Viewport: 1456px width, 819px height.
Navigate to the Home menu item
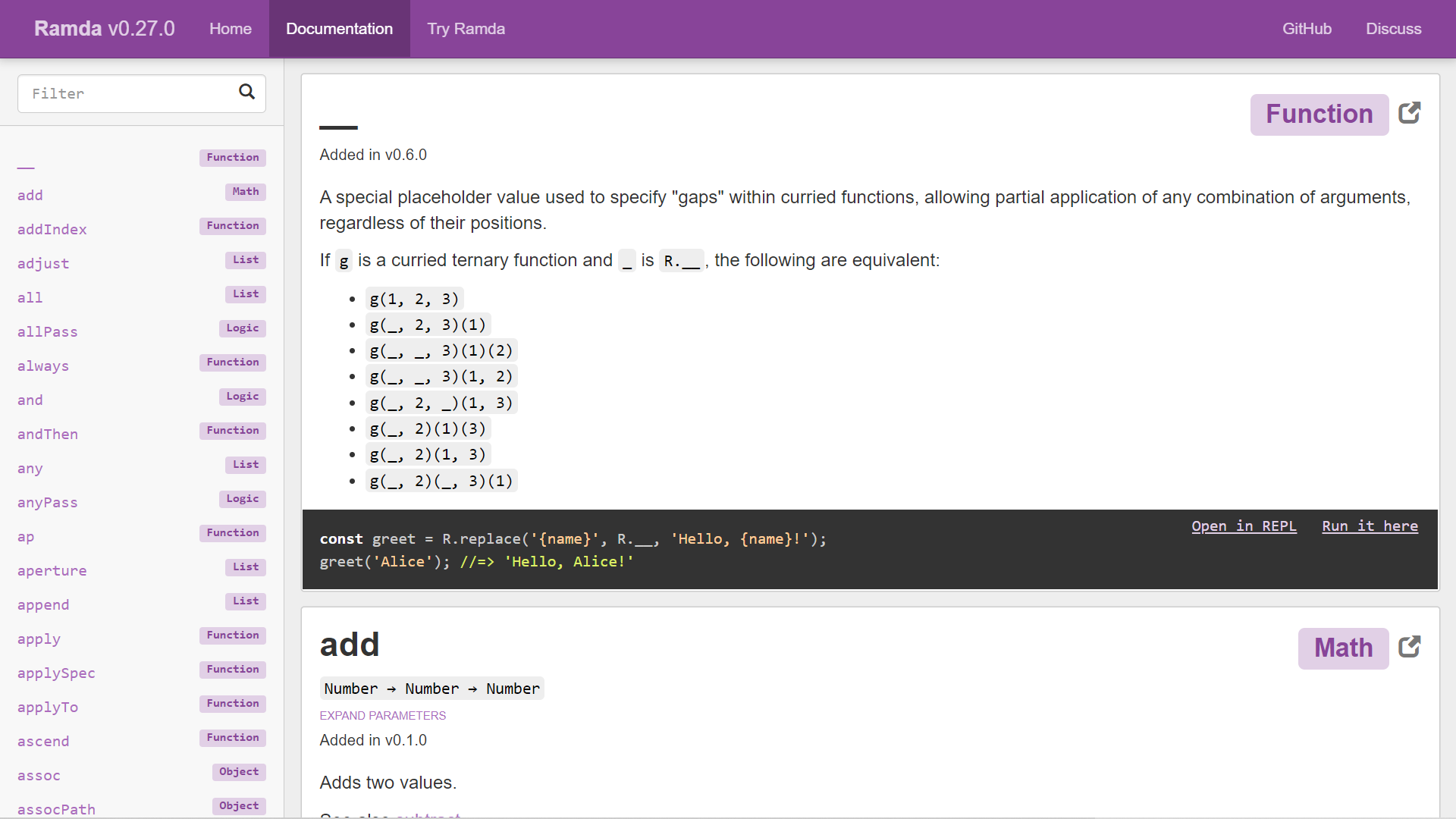231,29
